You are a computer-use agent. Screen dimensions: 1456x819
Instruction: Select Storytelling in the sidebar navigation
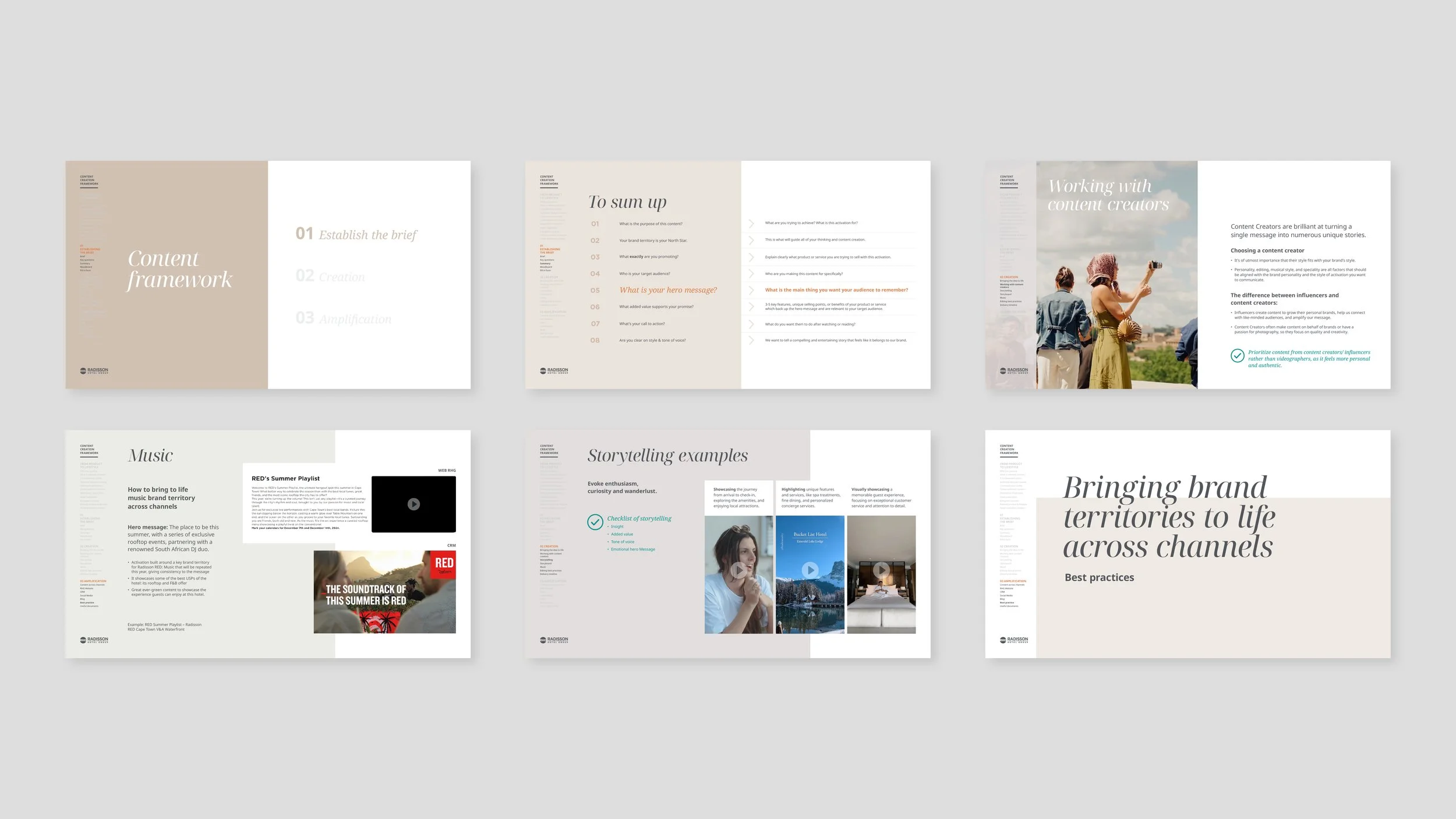546,560
